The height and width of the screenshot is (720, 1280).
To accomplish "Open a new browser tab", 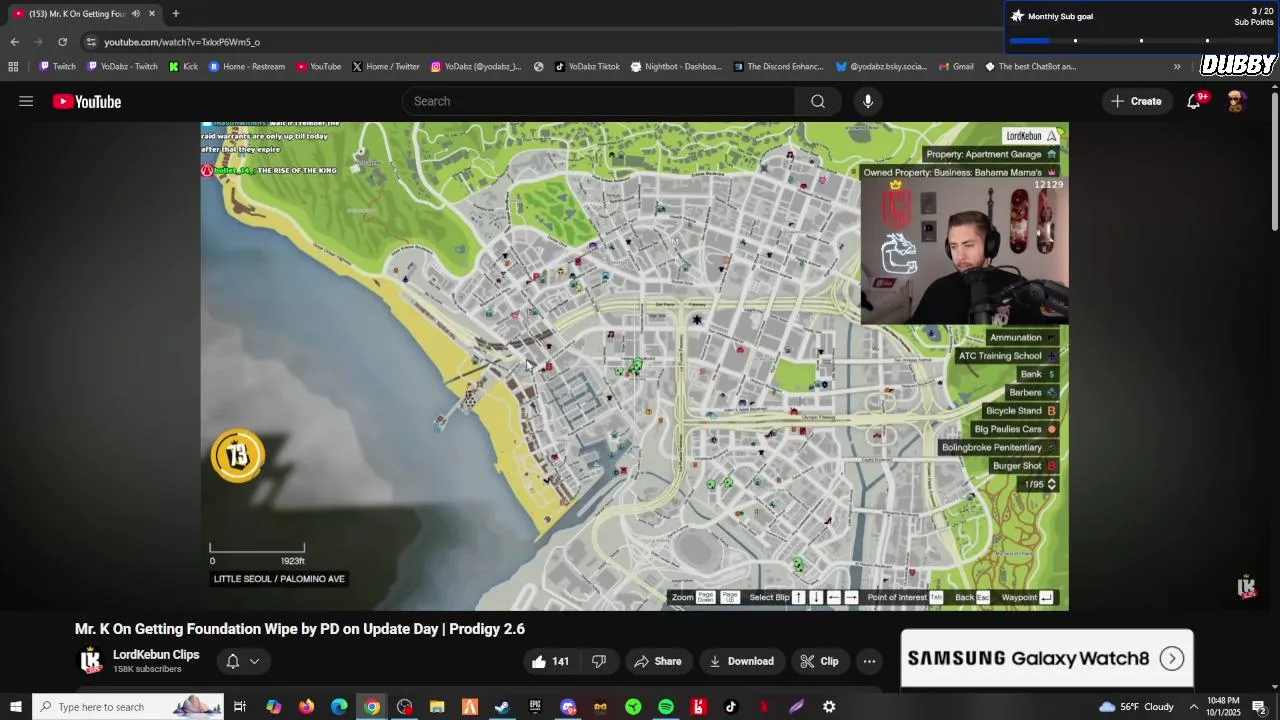I will [175, 14].
